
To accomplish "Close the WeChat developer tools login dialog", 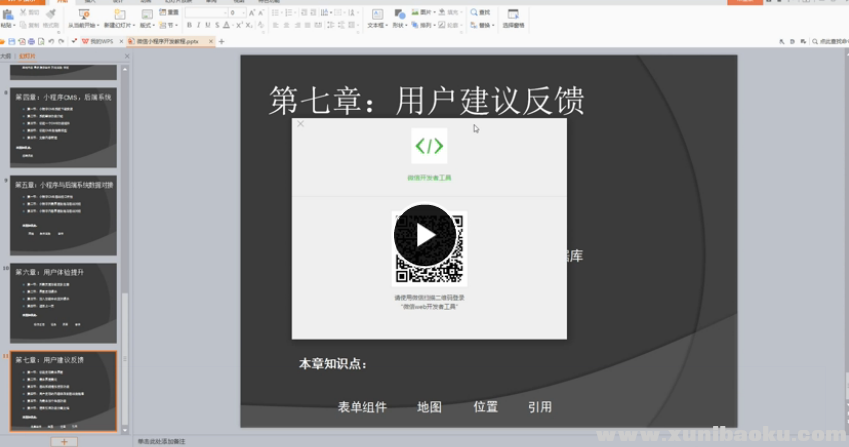I will click(300, 124).
